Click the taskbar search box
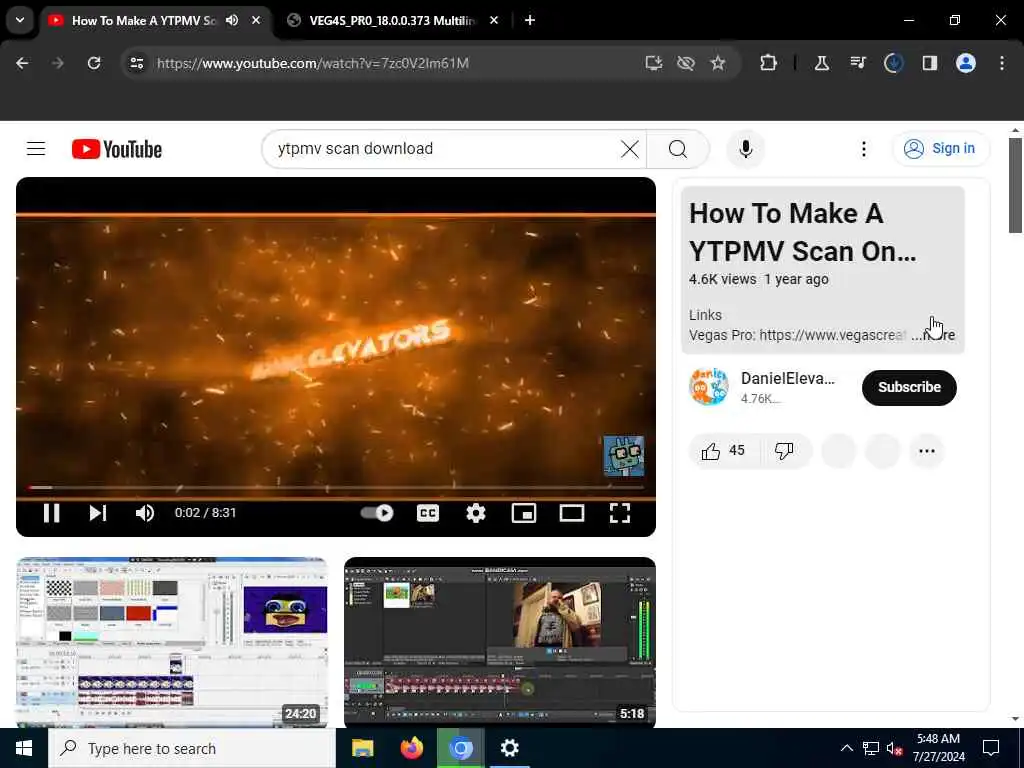 tap(192, 748)
